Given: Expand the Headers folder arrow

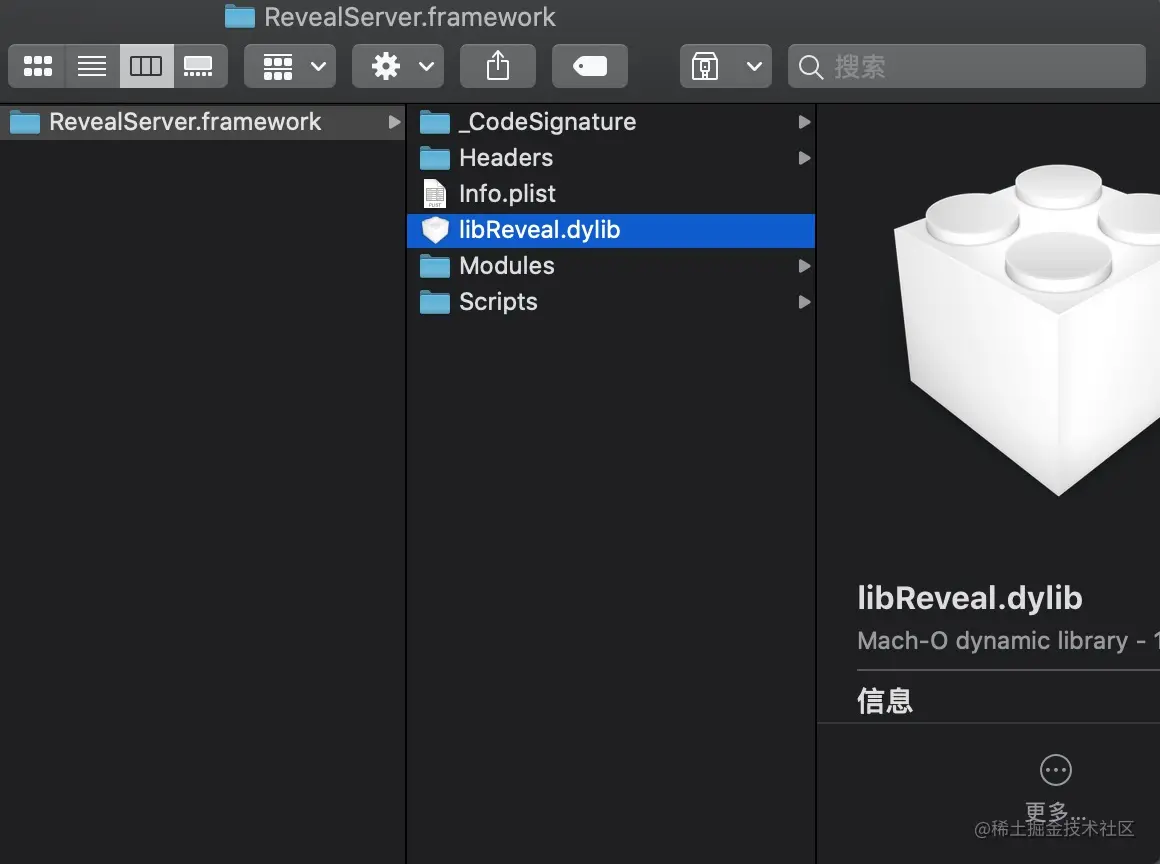Looking at the screenshot, I should tap(804, 158).
